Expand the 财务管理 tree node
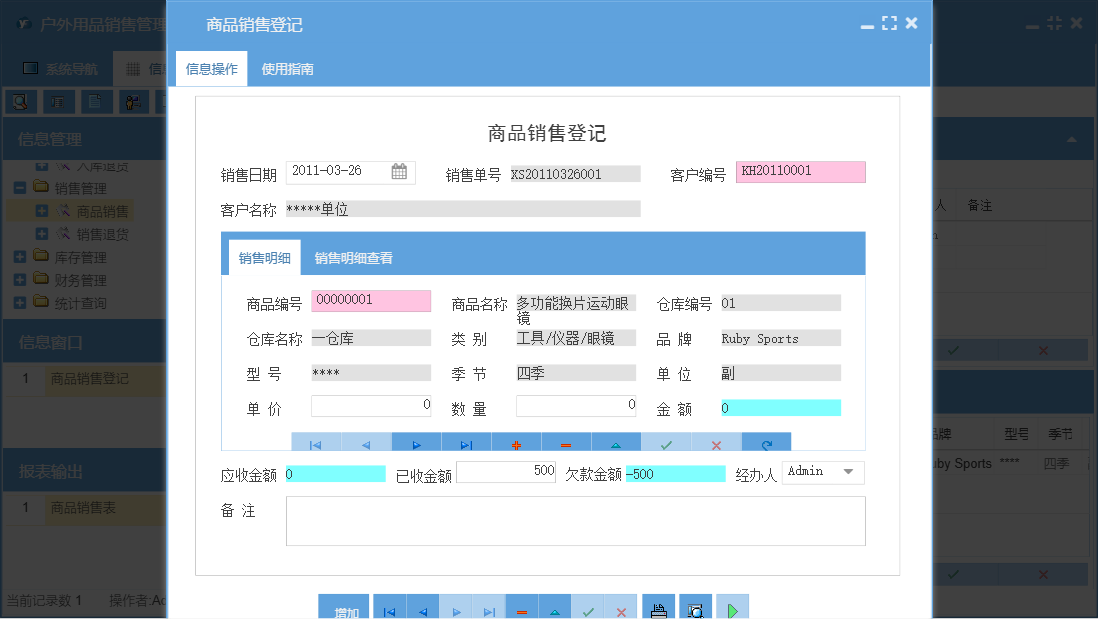Image resolution: width=1098 pixels, height=635 pixels. click(x=22, y=279)
